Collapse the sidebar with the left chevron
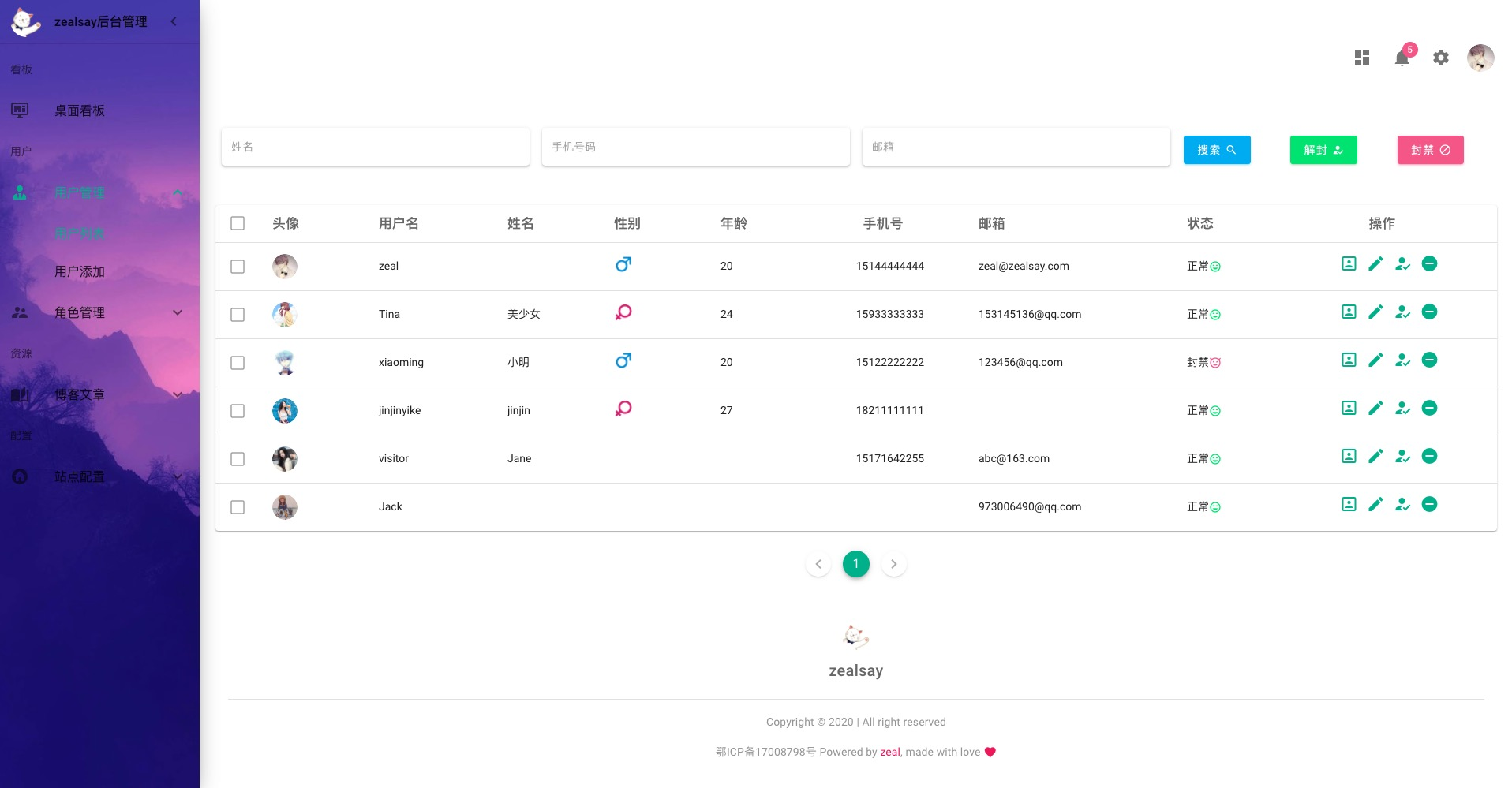1512x788 pixels. pyautogui.click(x=174, y=21)
